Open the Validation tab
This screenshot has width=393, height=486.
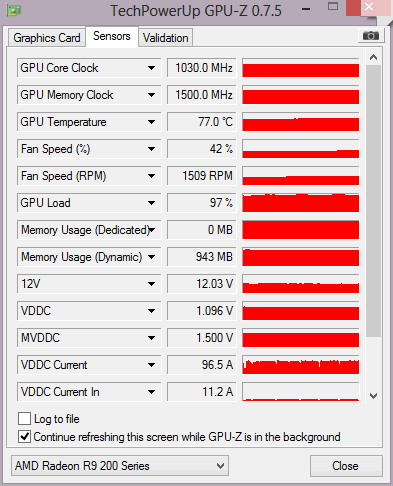tap(165, 38)
